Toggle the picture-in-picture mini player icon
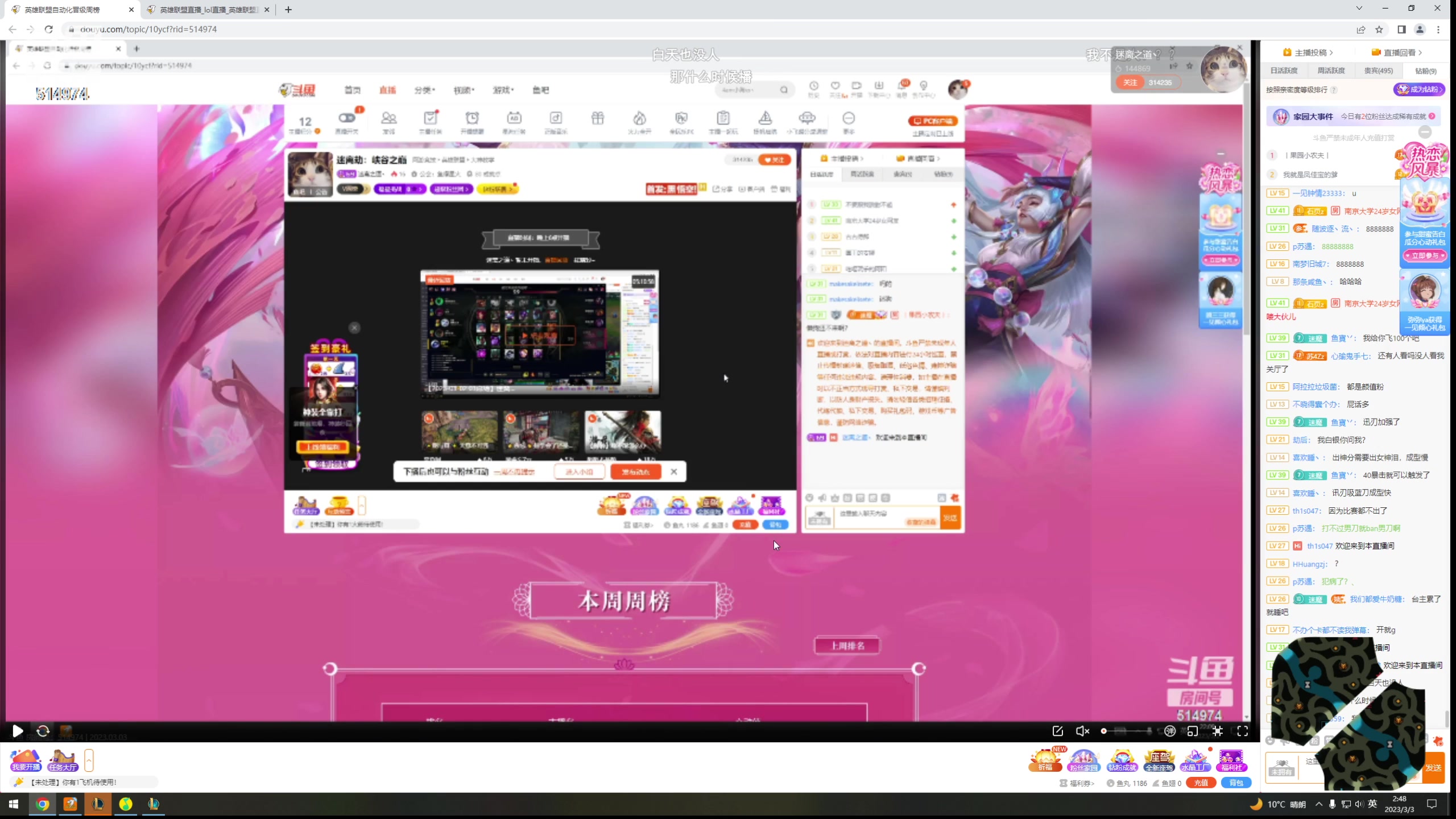The width and height of the screenshot is (1456, 819). pyautogui.click(x=1193, y=731)
